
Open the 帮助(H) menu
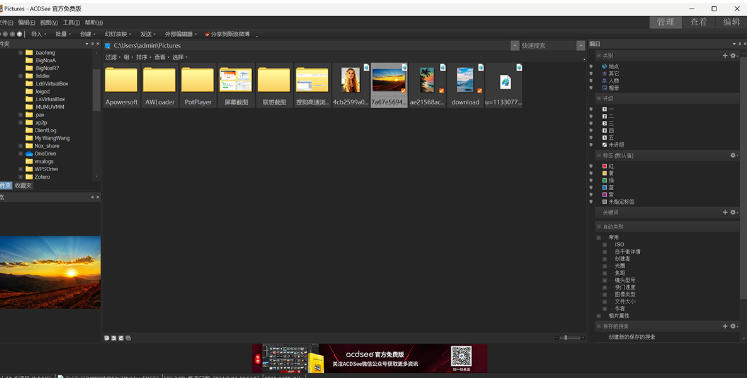point(94,22)
